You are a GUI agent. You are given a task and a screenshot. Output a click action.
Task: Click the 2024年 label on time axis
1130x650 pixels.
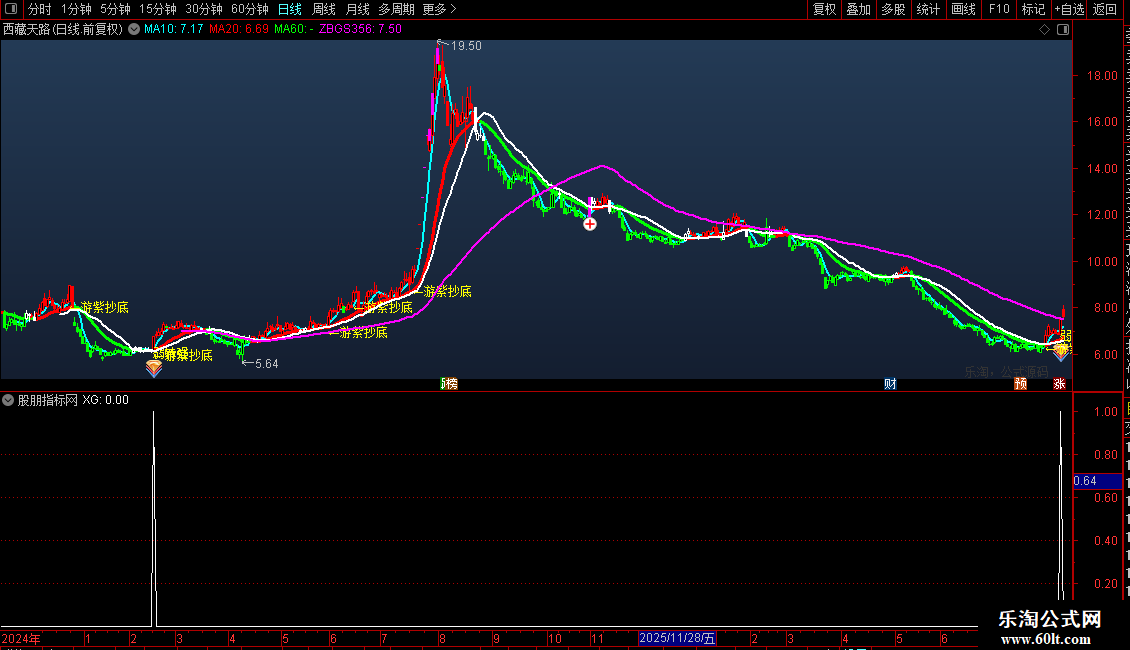(21, 638)
